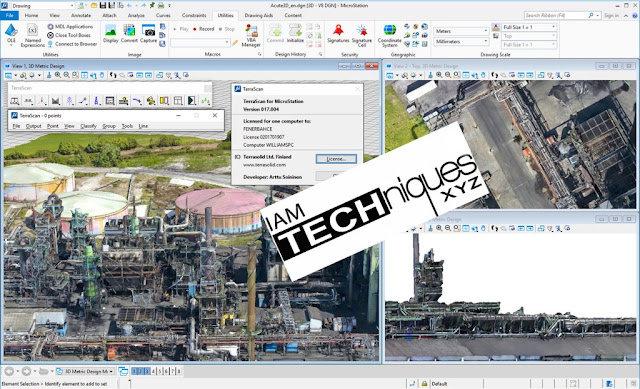Toggle view 4 in the view group bar
640x389 pixels.
(x=153, y=371)
